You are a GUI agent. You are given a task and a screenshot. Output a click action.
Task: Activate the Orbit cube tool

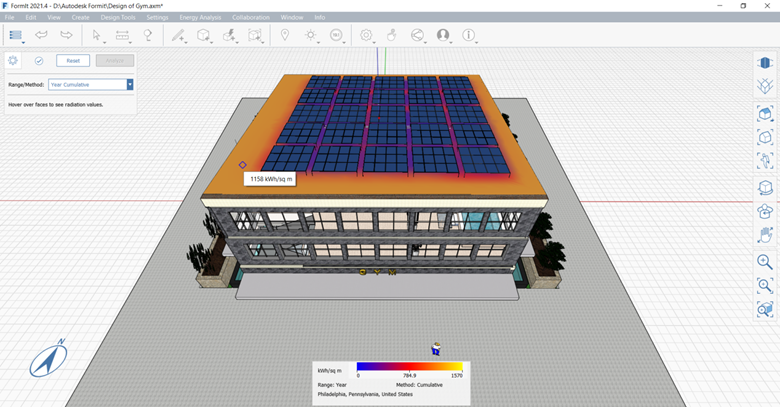(765, 188)
